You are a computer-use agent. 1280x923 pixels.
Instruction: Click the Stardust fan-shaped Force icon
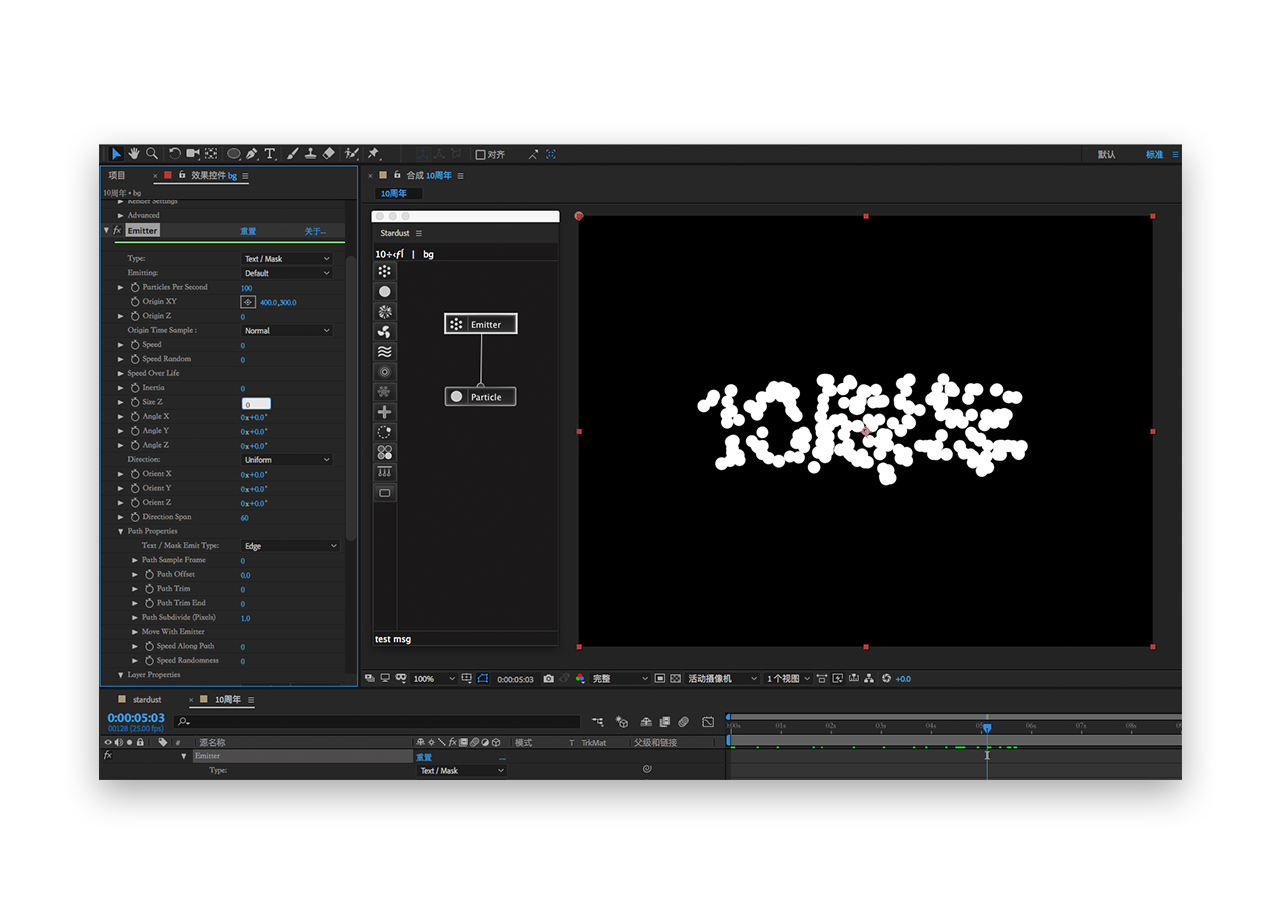click(x=385, y=331)
